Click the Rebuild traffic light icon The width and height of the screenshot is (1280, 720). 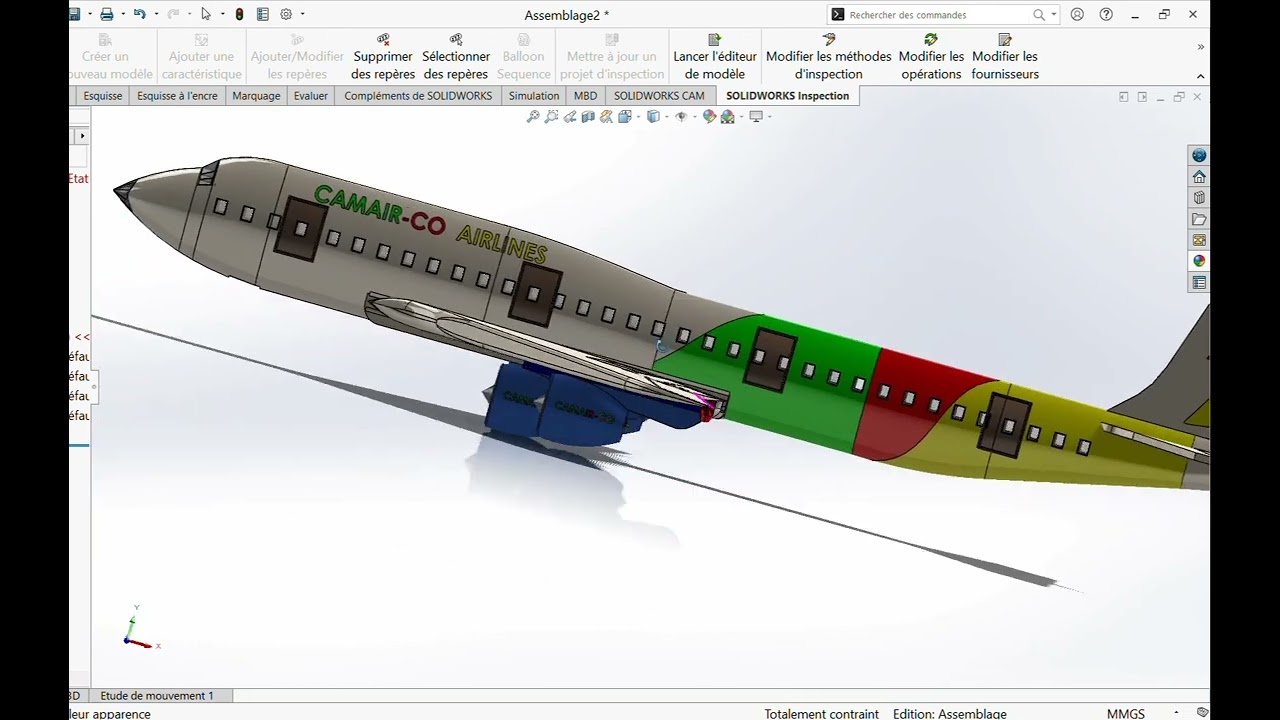(239, 14)
